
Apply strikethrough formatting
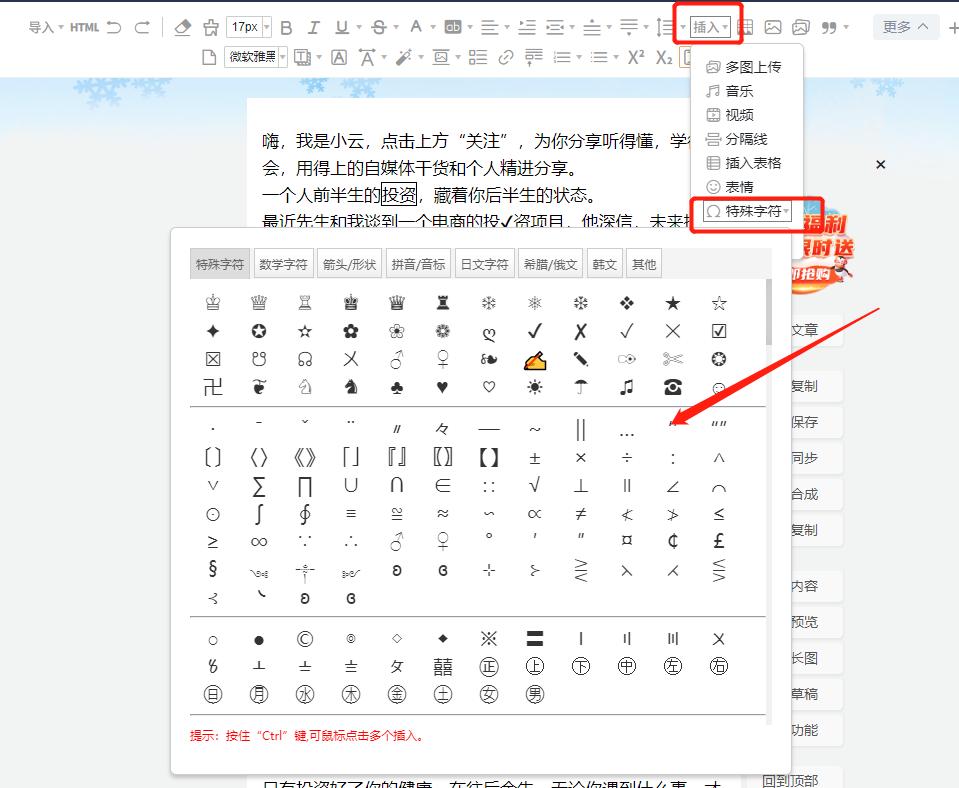click(377, 28)
